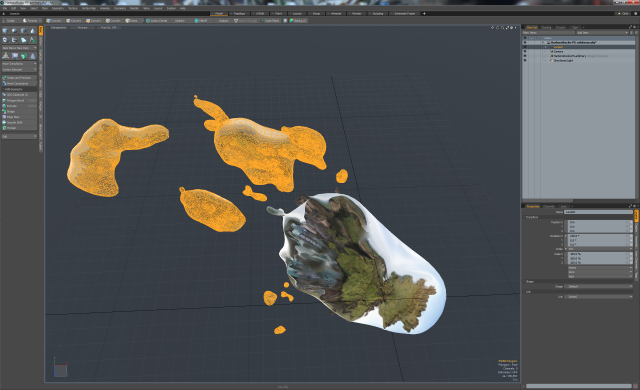Activate the Polygon Bevel tool

(19, 100)
